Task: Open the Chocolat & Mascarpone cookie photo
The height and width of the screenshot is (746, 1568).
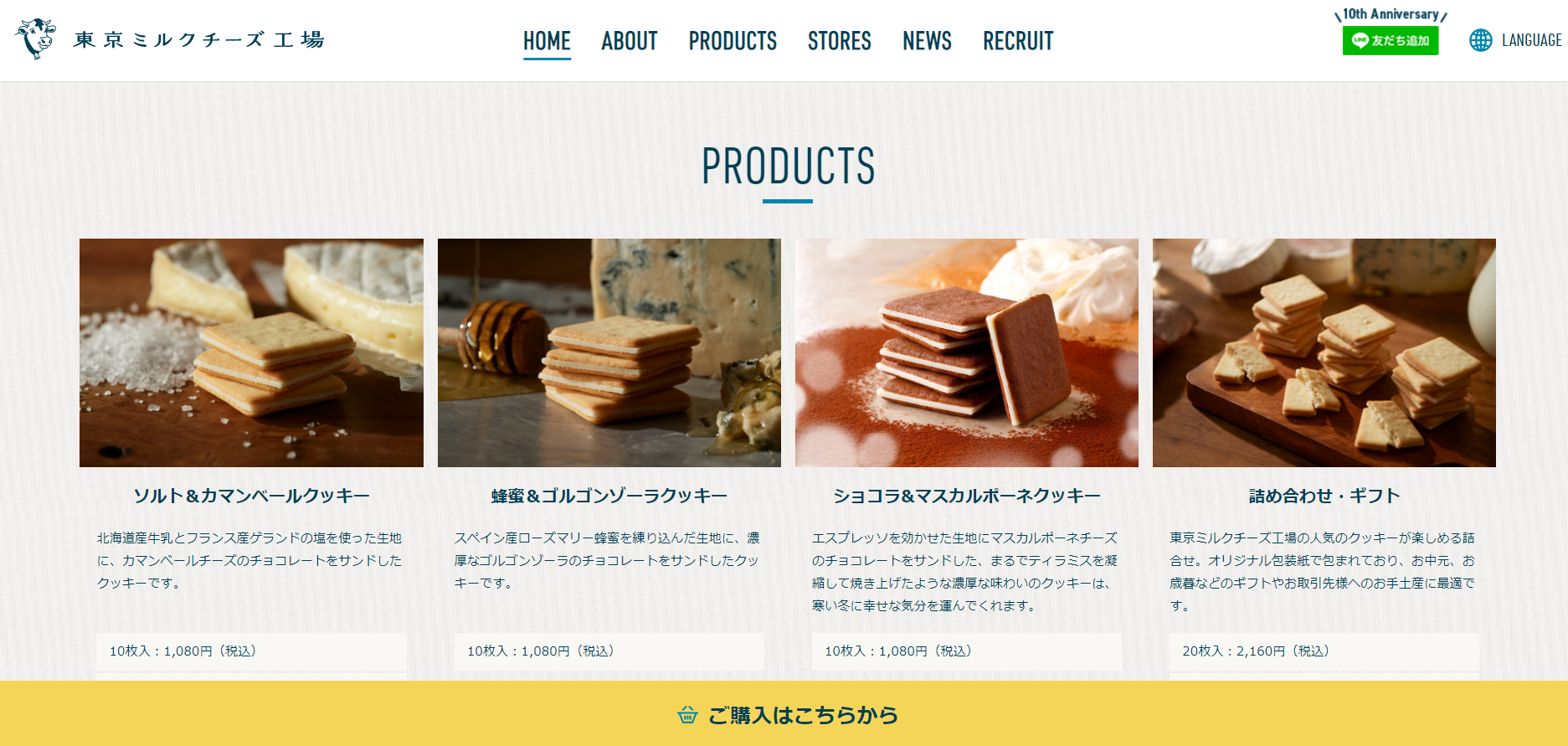Action: [x=967, y=352]
